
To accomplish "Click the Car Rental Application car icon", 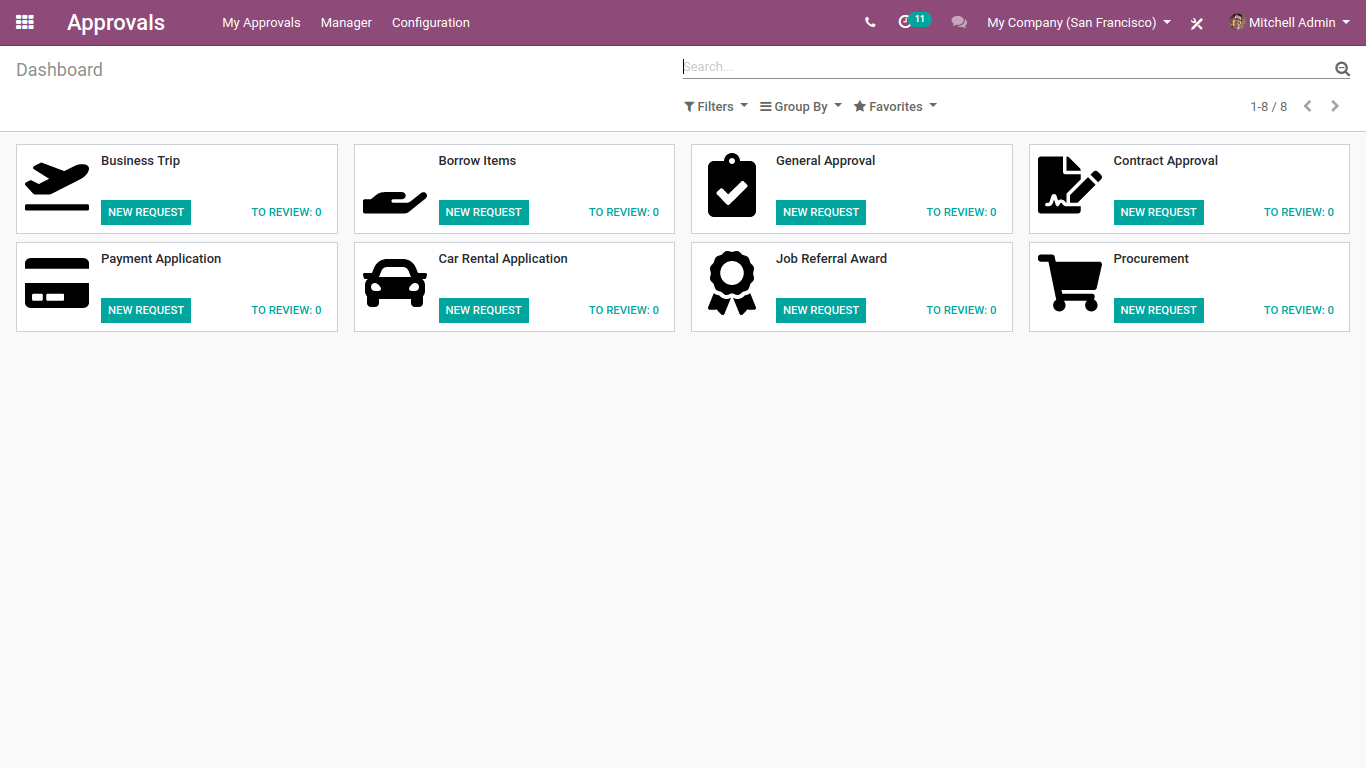I will coord(395,283).
